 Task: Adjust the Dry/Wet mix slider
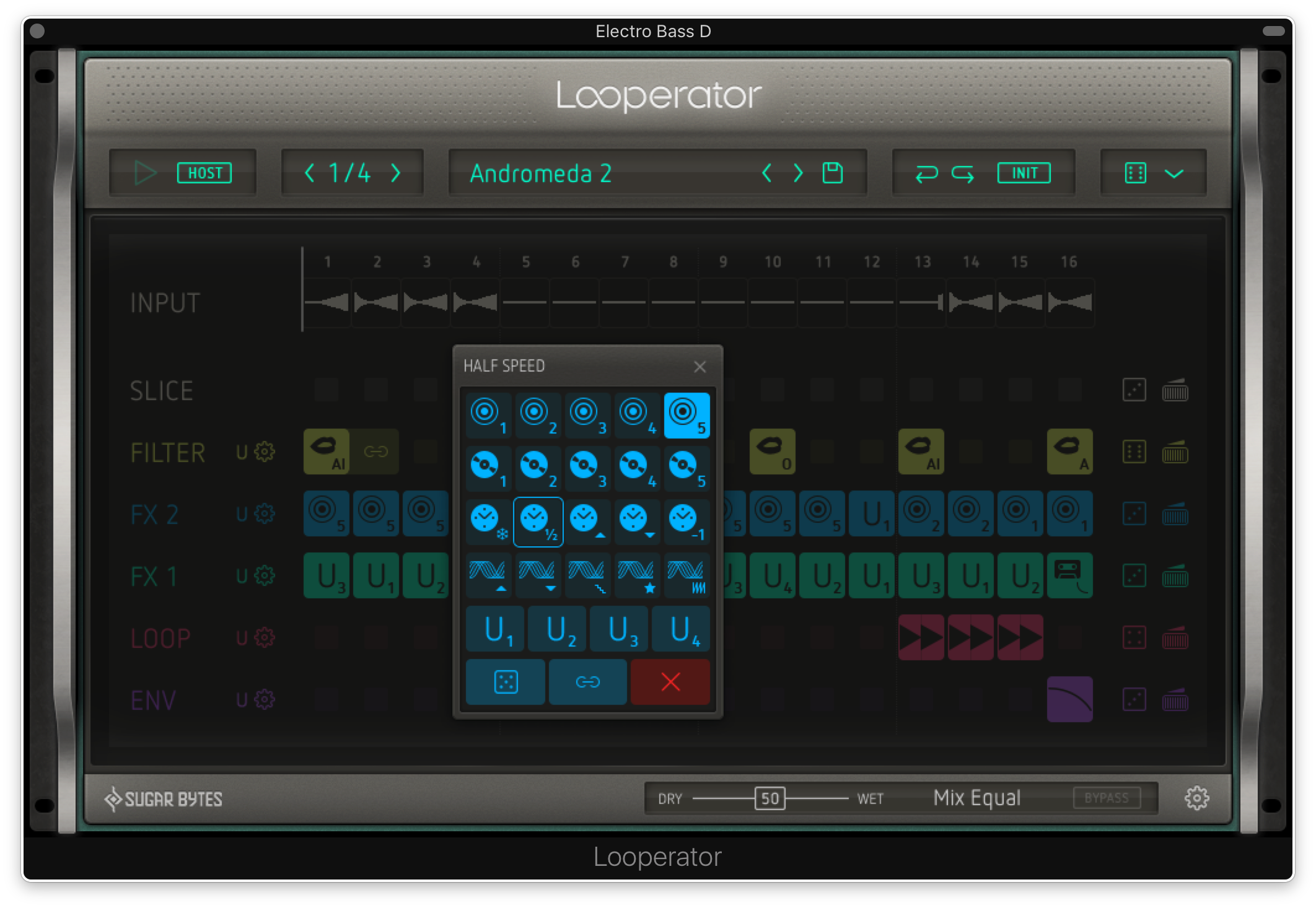tap(768, 798)
